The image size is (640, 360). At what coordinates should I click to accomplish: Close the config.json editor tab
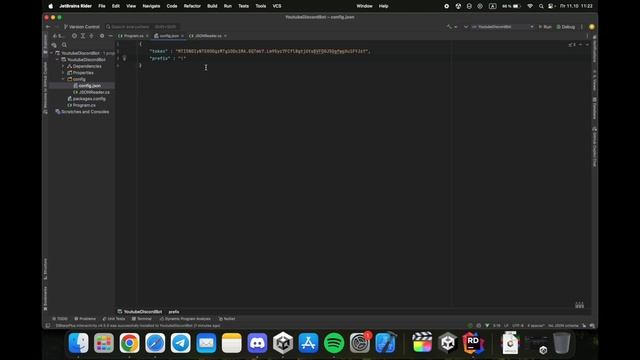tap(182, 36)
